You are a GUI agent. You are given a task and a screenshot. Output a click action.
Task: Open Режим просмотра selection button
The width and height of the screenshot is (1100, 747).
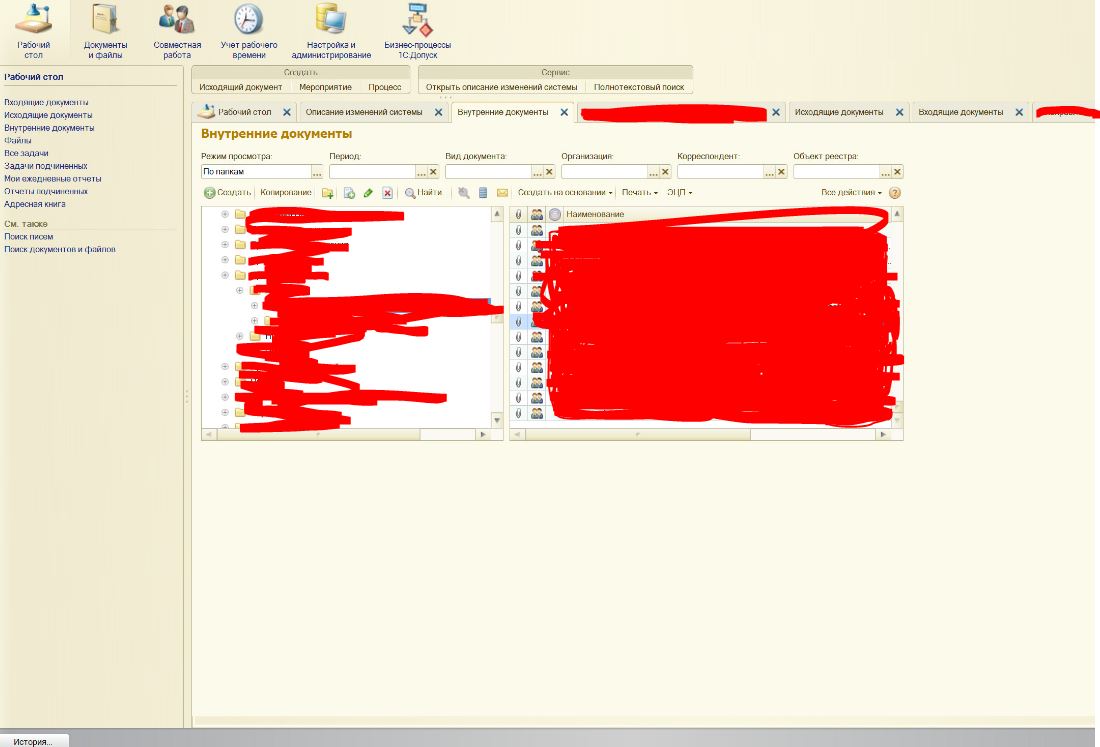coord(317,172)
